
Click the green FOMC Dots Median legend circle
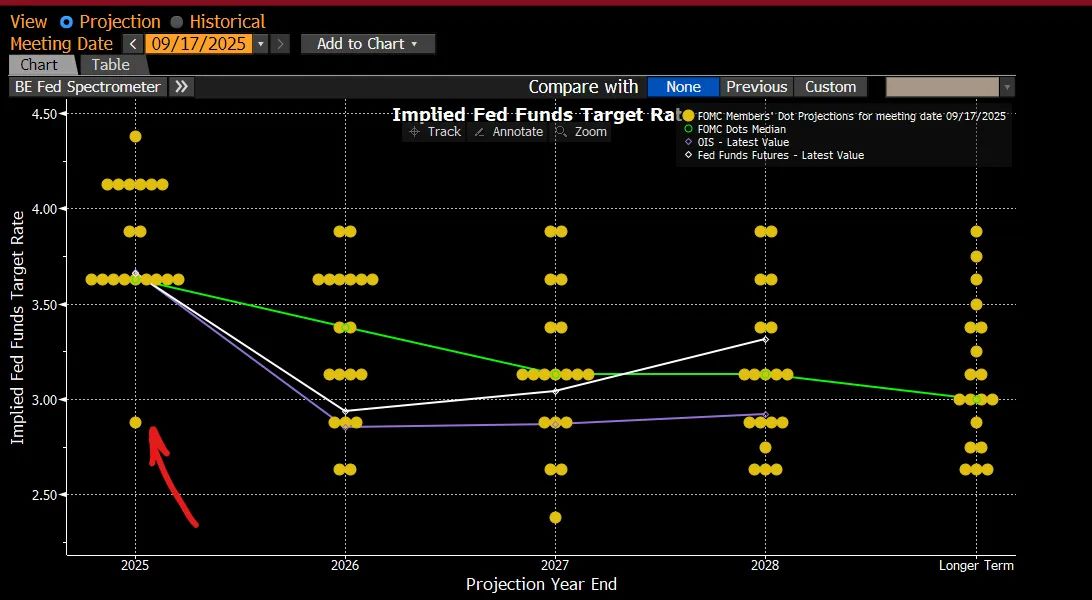(687, 128)
